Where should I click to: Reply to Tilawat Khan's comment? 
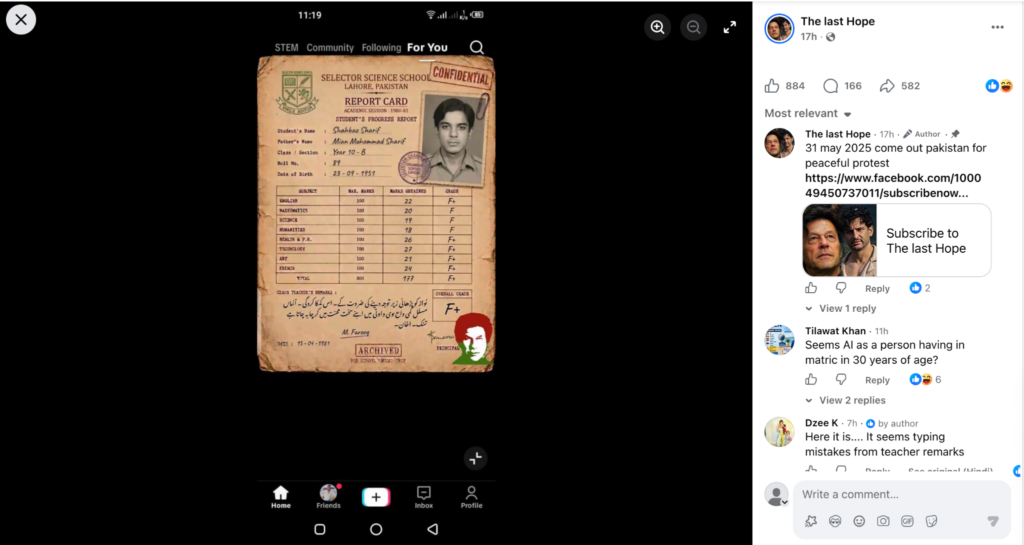click(x=877, y=380)
